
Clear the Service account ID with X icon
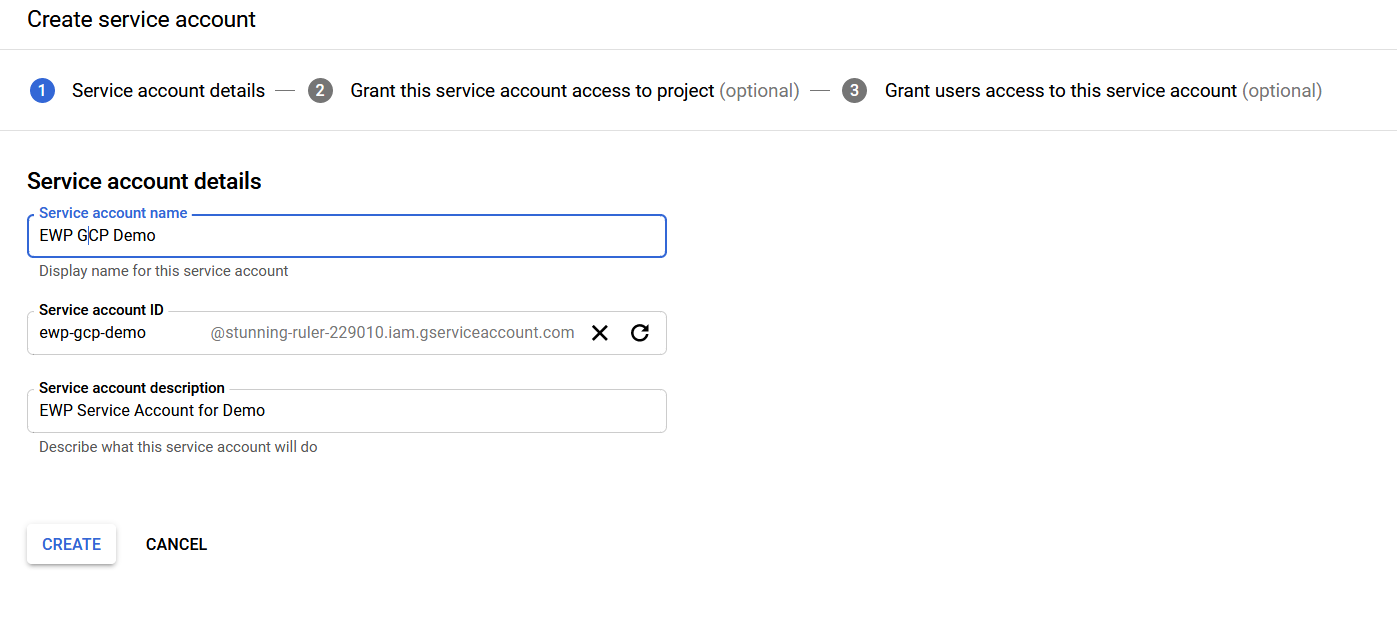click(x=600, y=333)
